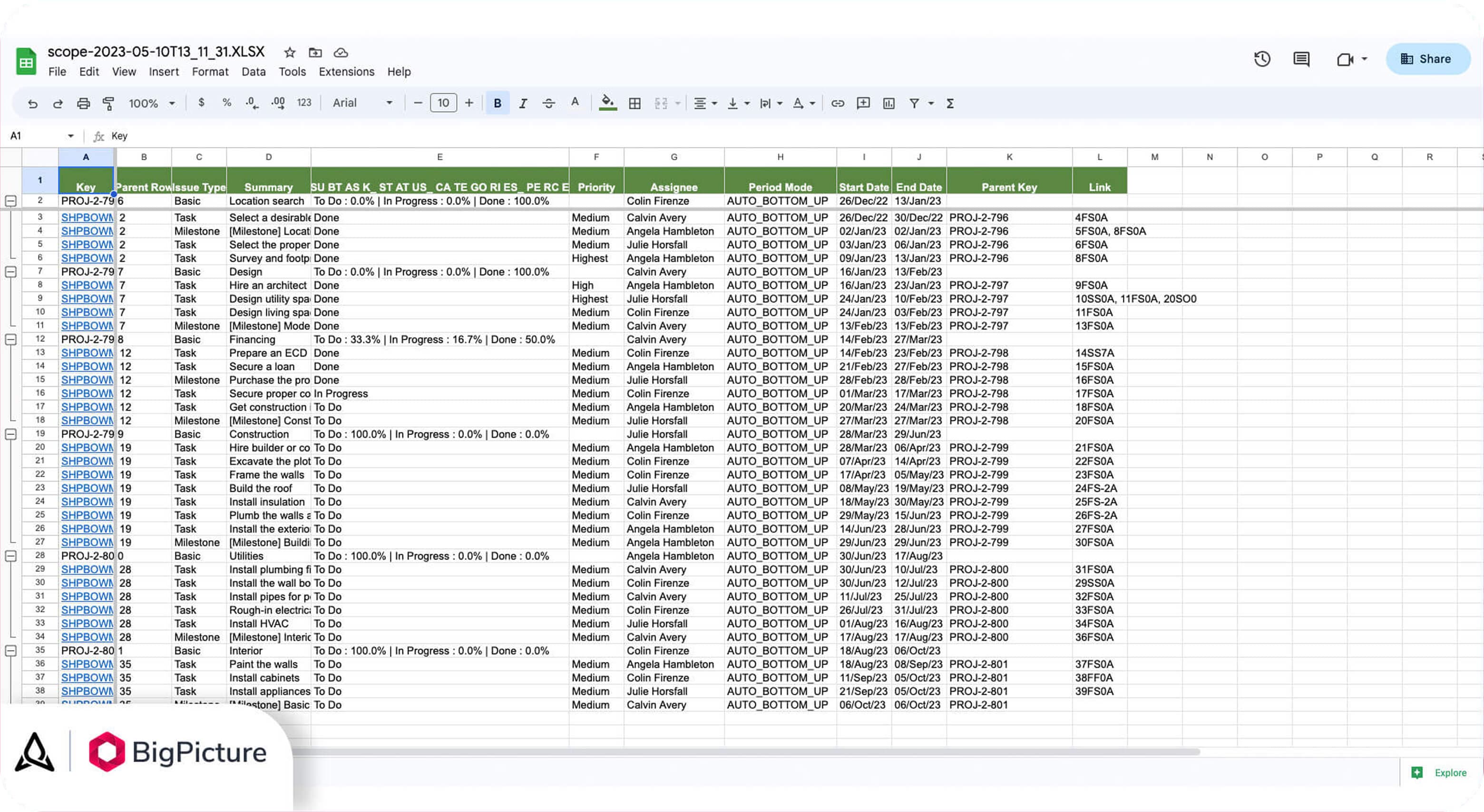Image resolution: width=1484 pixels, height=812 pixels.
Task: Star the spreadsheet document
Action: coord(290,53)
